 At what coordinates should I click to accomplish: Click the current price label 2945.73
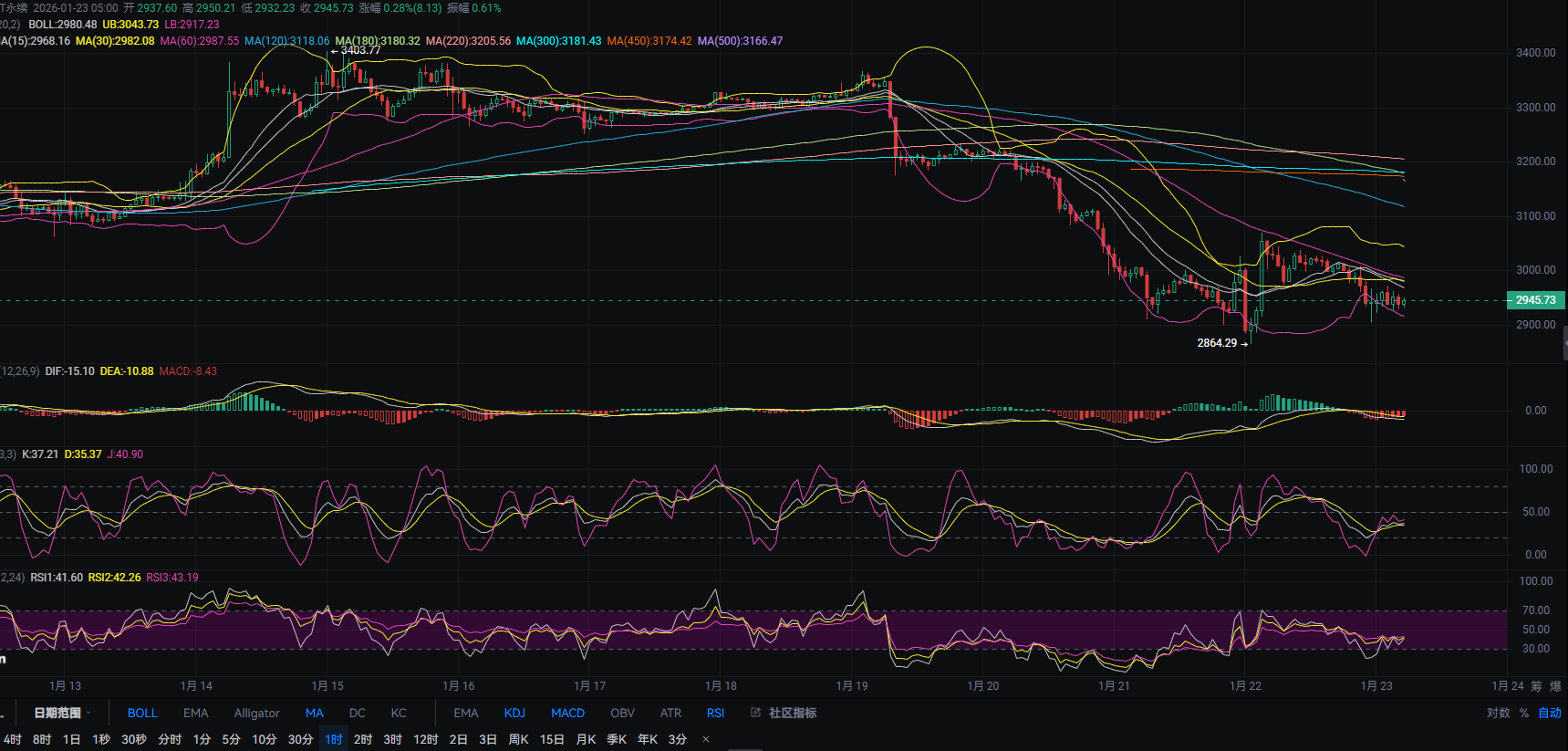1535,300
